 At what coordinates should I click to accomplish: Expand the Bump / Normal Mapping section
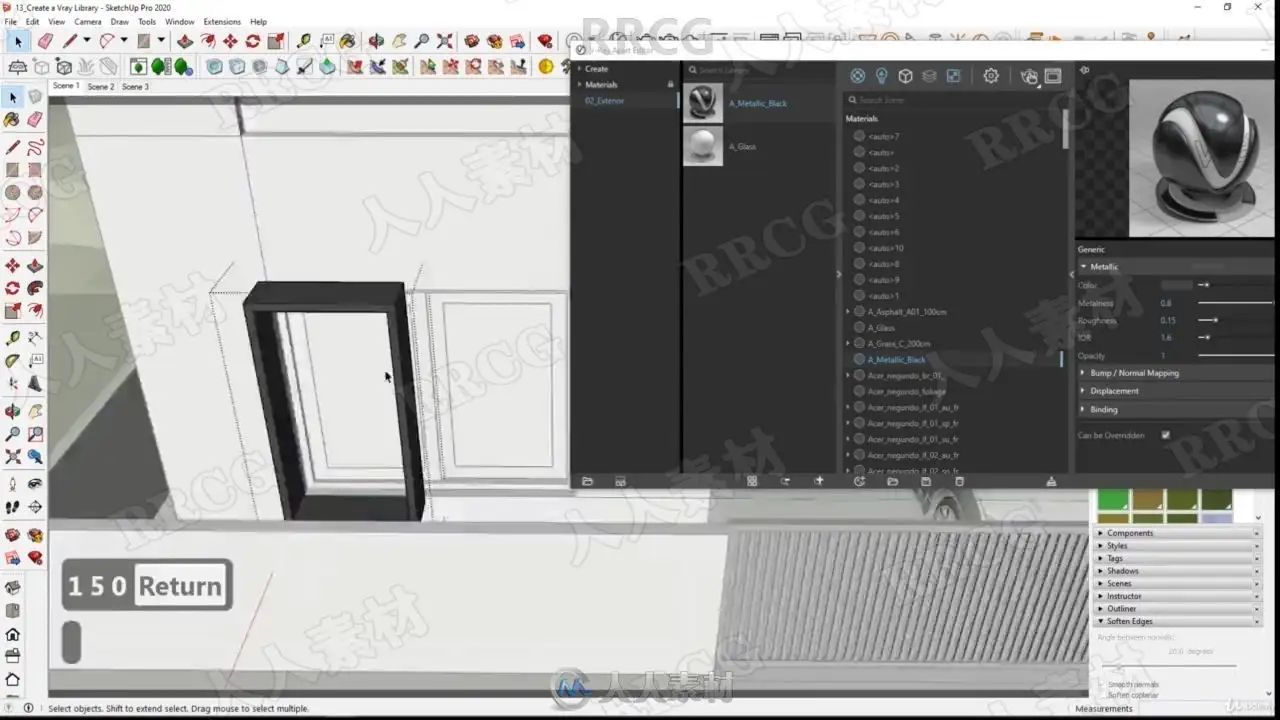click(x=1083, y=373)
